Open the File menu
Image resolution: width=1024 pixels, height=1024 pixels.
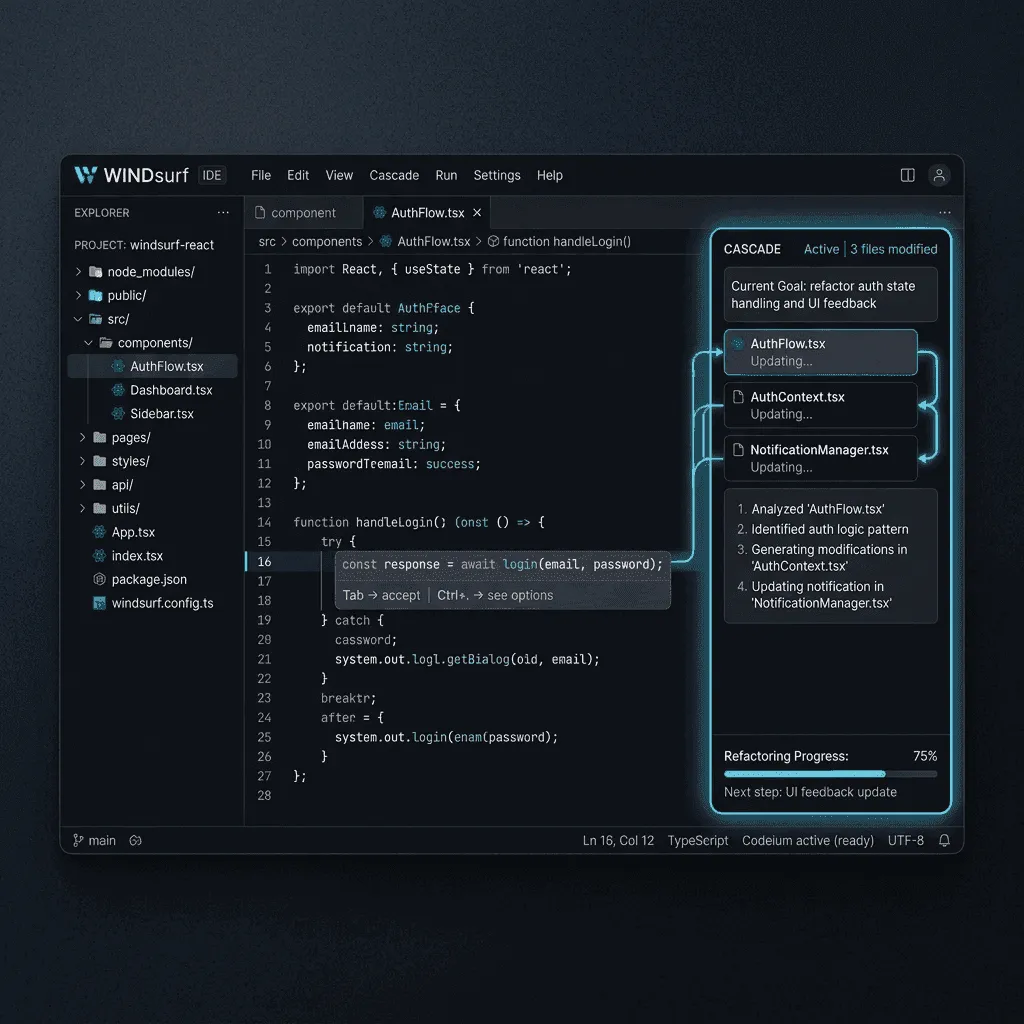[x=261, y=176]
